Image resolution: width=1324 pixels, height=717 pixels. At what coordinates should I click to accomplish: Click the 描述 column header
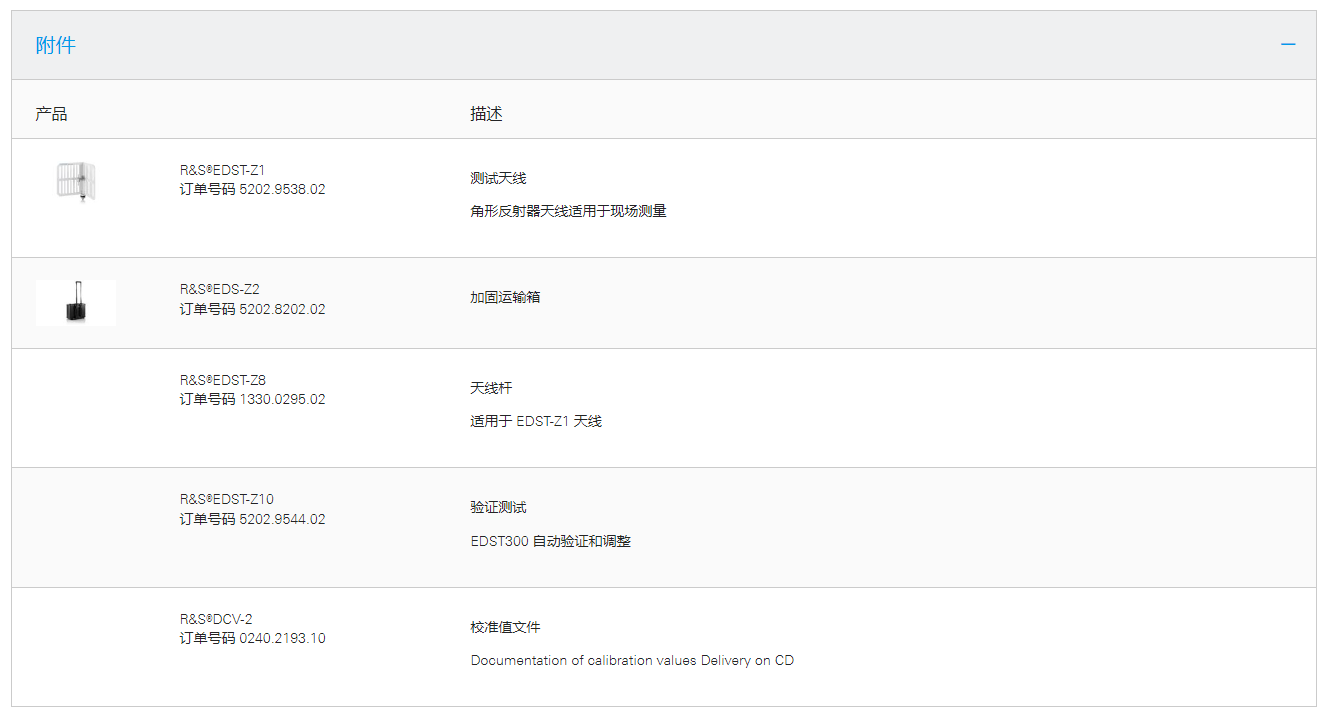click(486, 114)
